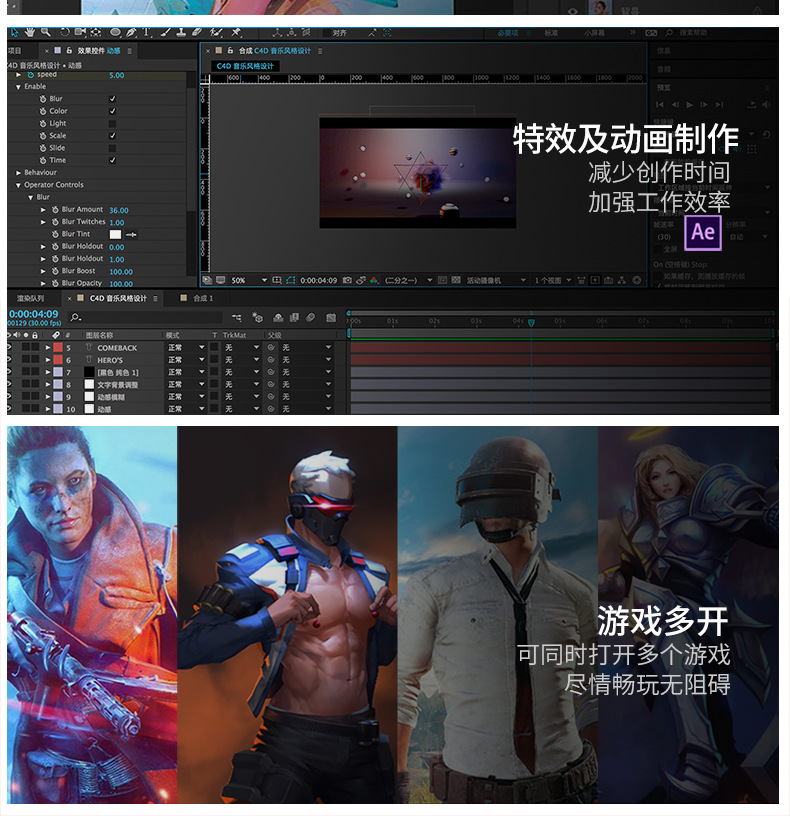Open the 1个视图 view layout dropdown
This screenshot has width=790, height=816.
coord(553,280)
